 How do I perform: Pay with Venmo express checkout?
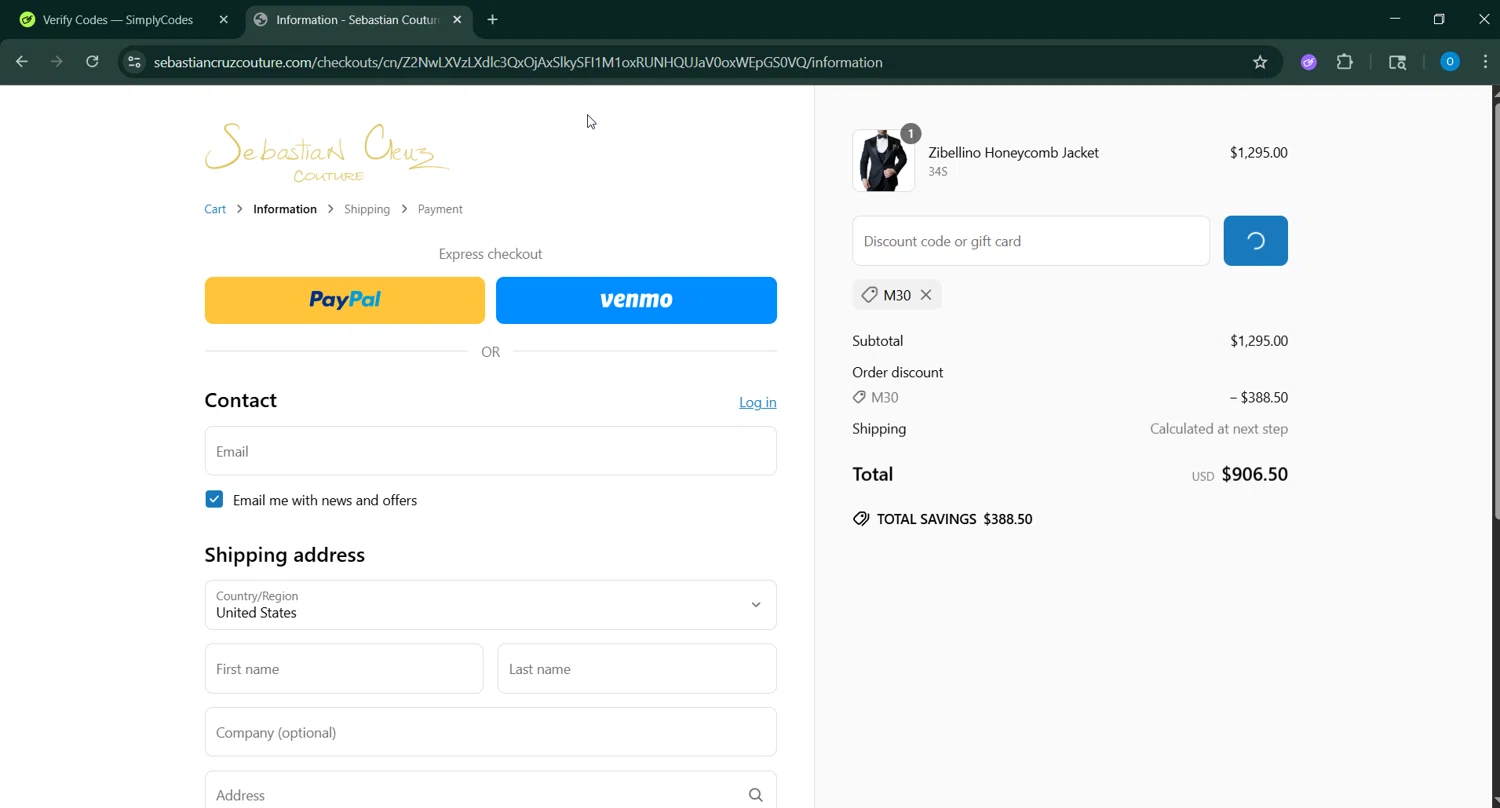pos(636,300)
